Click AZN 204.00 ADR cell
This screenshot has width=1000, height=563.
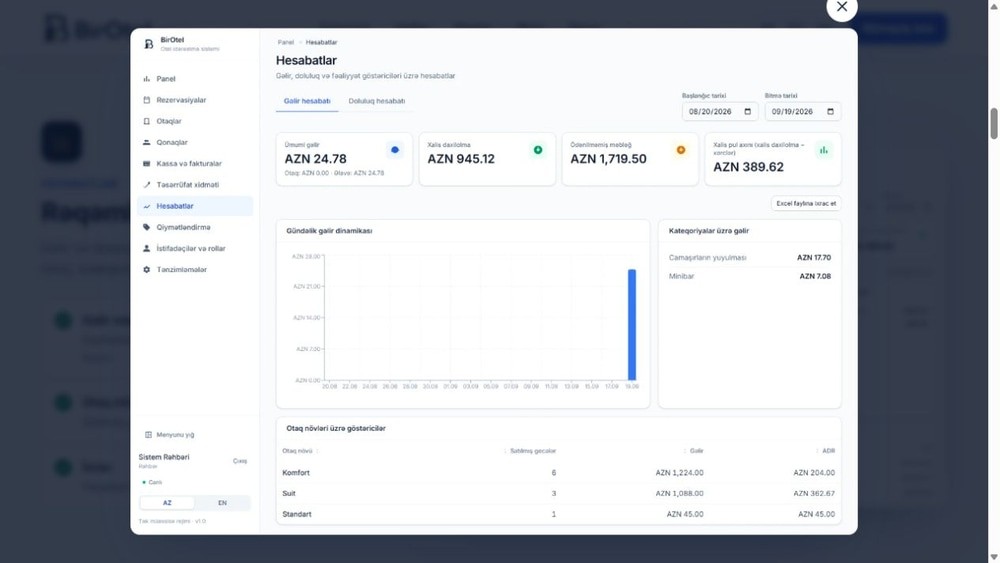[x=814, y=473]
